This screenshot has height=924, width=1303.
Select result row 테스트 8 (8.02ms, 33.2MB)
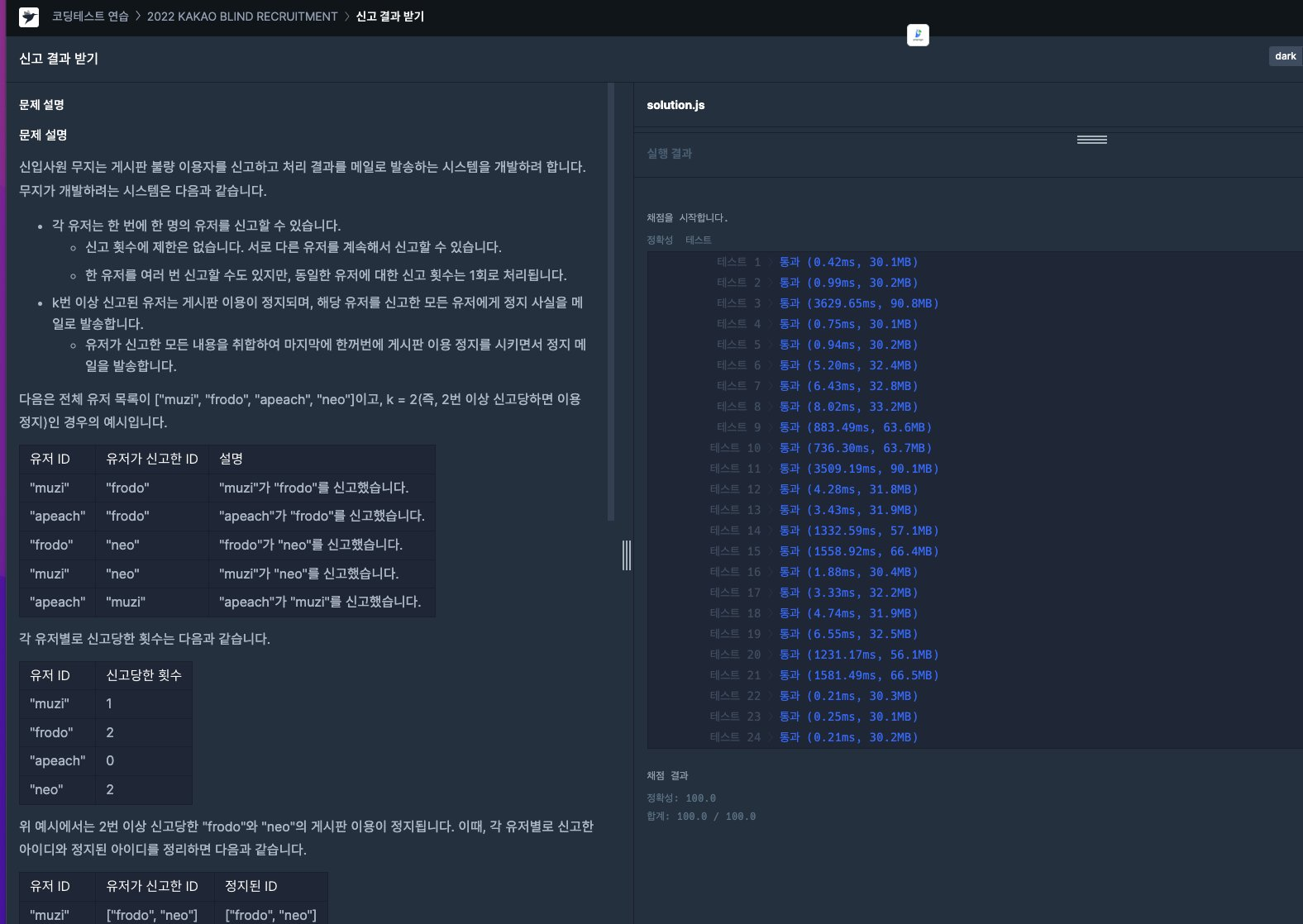tap(817, 407)
